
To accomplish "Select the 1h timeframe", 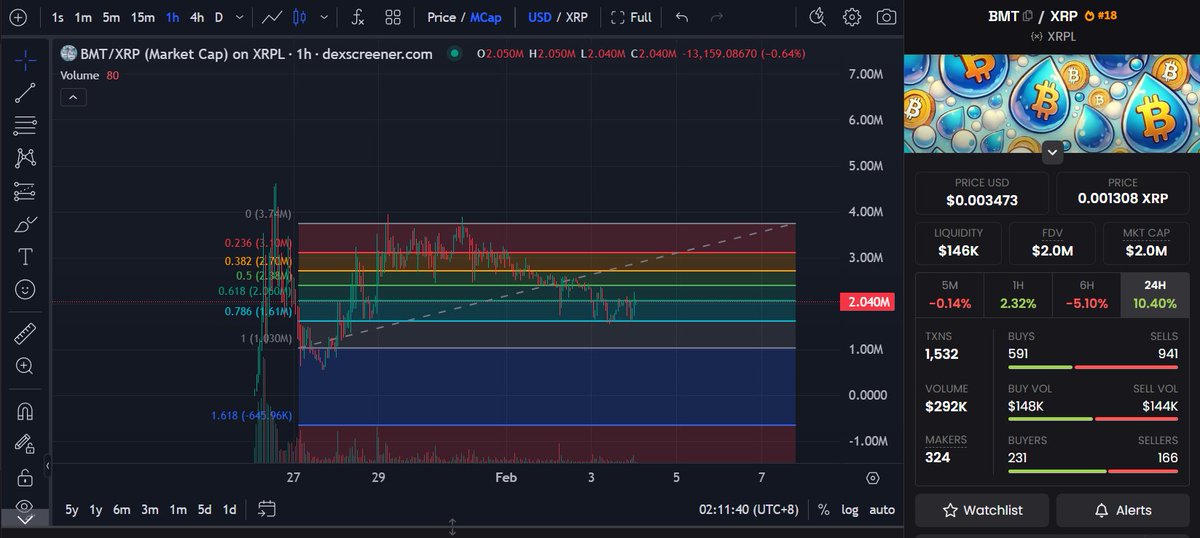I will point(174,17).
